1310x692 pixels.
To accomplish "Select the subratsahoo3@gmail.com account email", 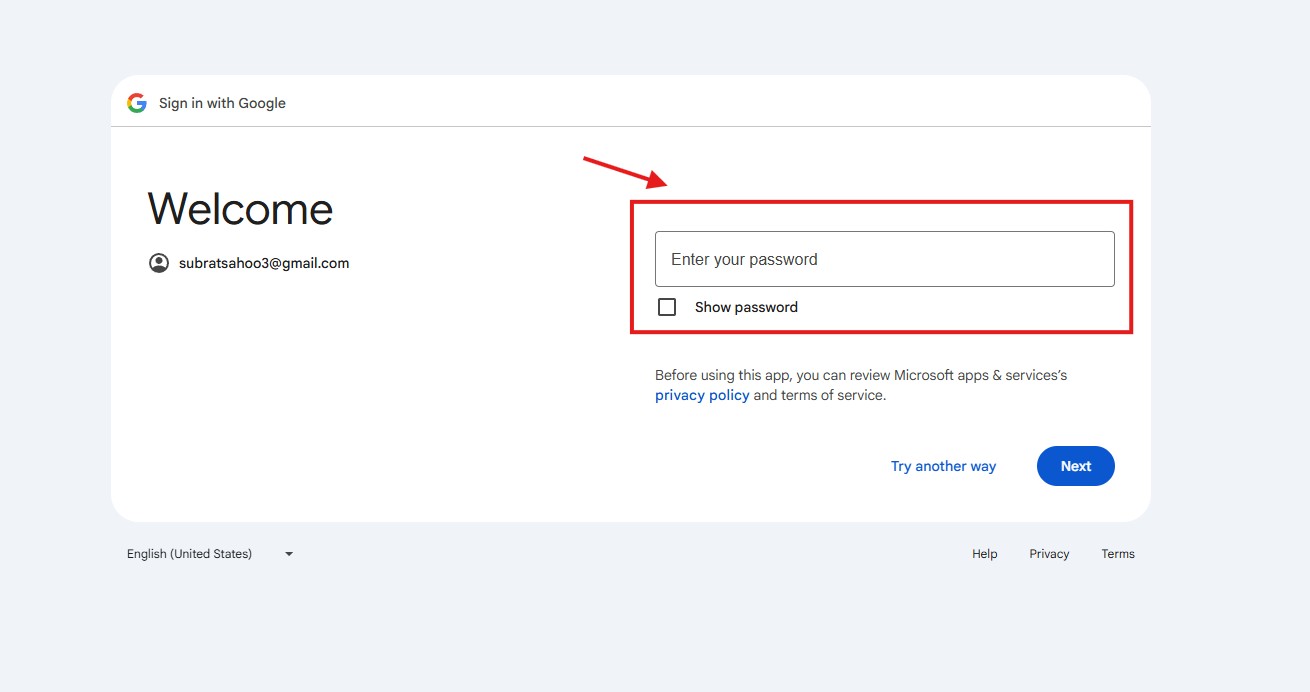I will pyautogui.click(x=264, y=263).
